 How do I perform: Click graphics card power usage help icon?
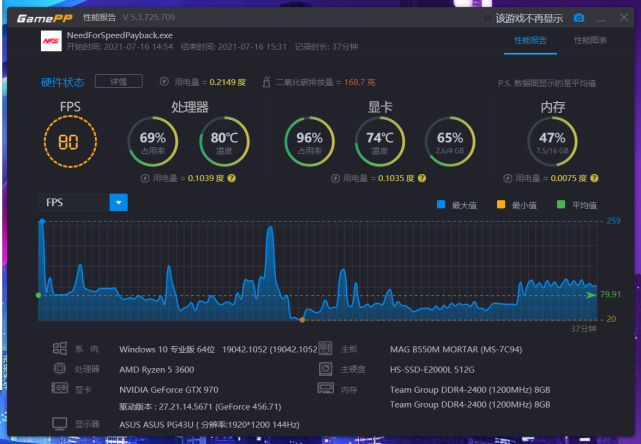pyautogui.click(x=422, y=178)
